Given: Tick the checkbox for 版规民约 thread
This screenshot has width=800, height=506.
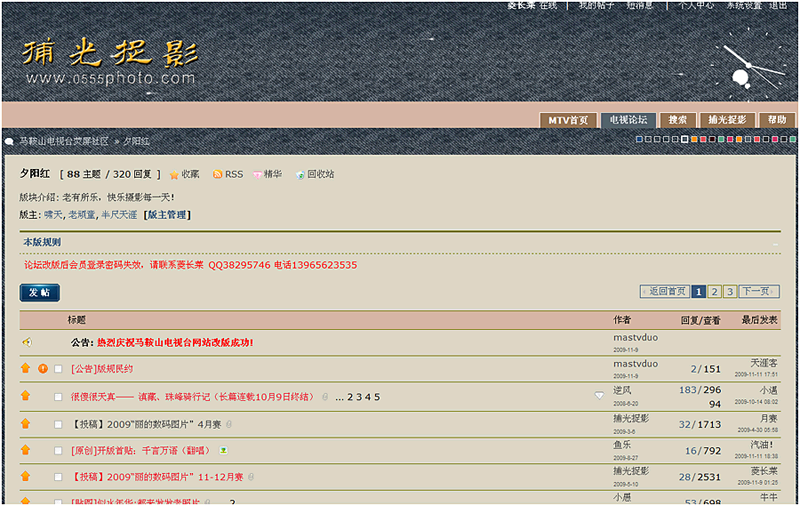Looking at the screenshot, I should [59, 369].
